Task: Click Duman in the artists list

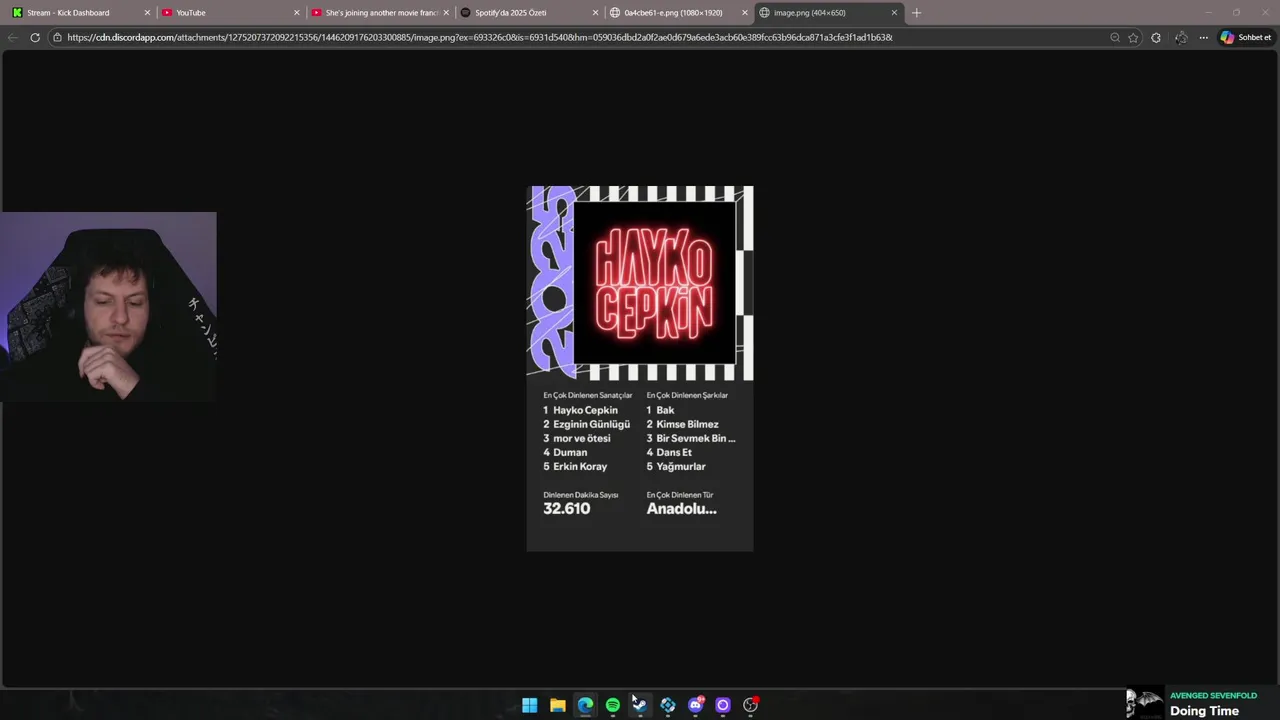Action: click(570, 452)
